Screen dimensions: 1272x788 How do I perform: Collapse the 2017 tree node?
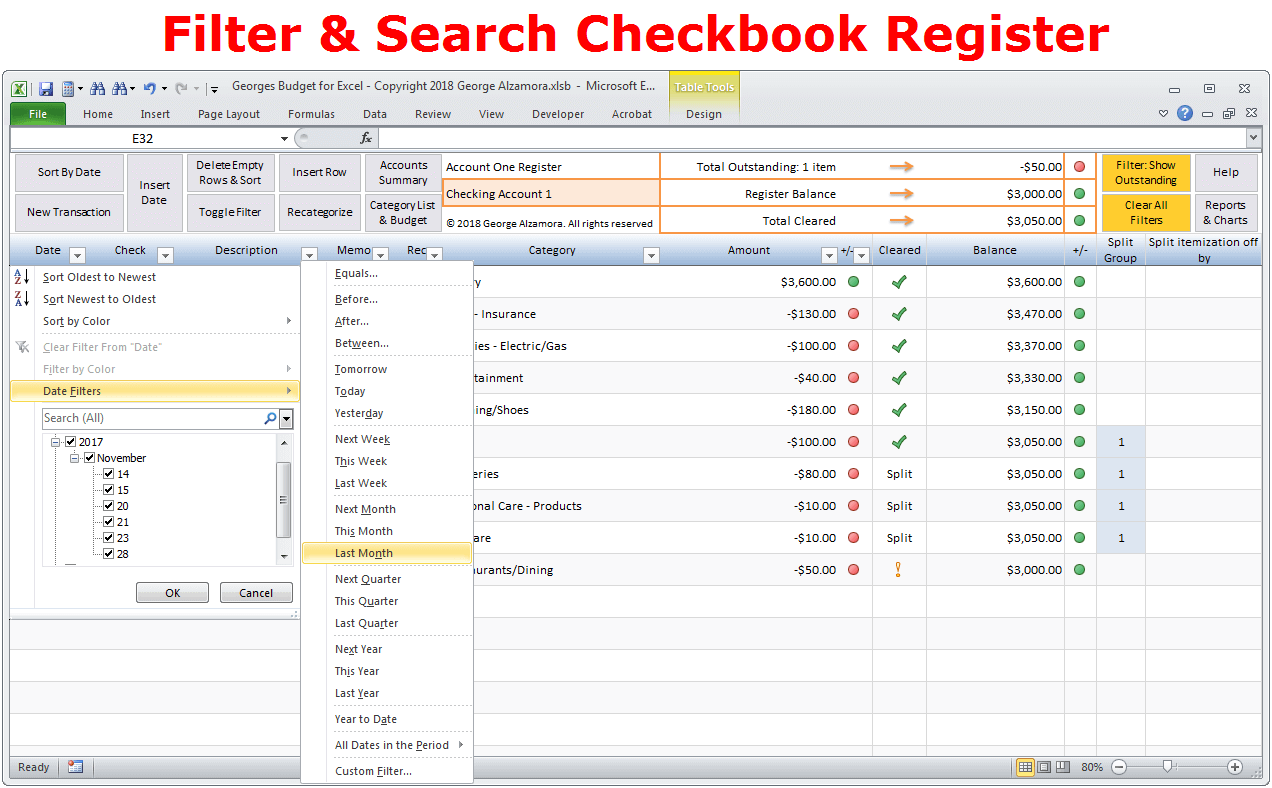[x=56, y=442]
